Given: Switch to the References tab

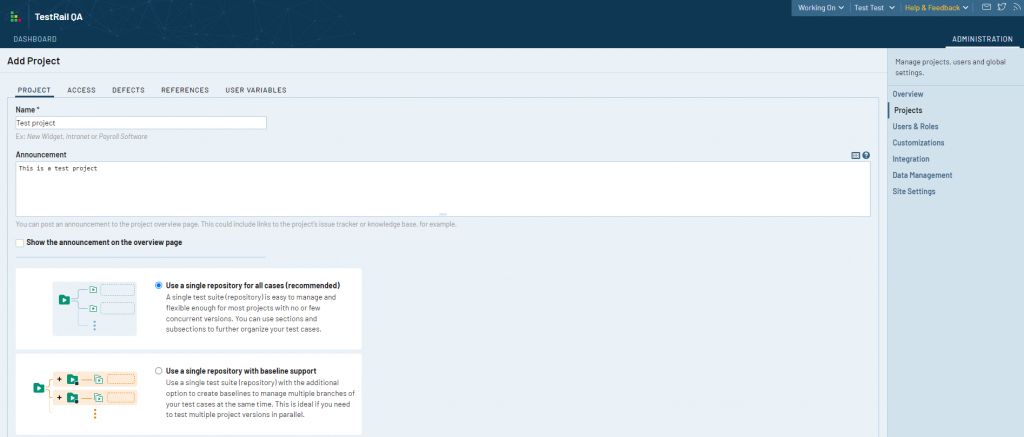Looking at the screenshot, I should tap(185, 90).
